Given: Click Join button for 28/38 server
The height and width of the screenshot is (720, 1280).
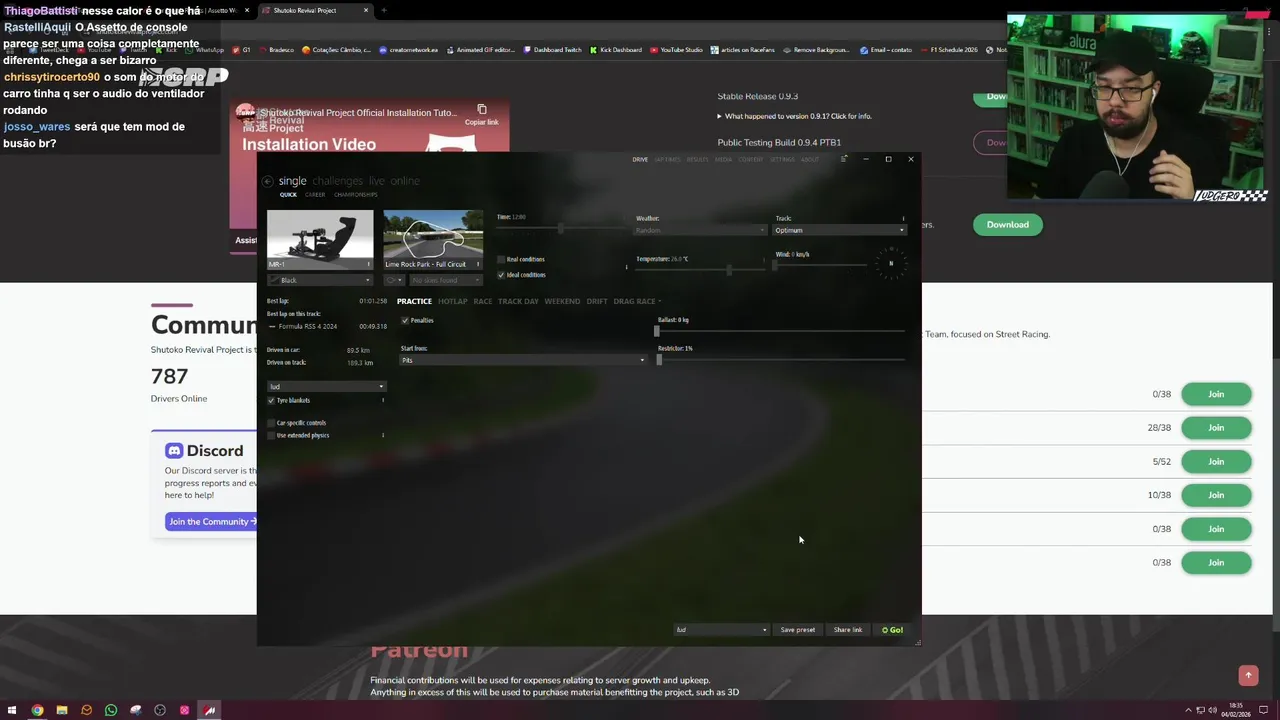Looking at the screenshot, I should coord(1216,428).
